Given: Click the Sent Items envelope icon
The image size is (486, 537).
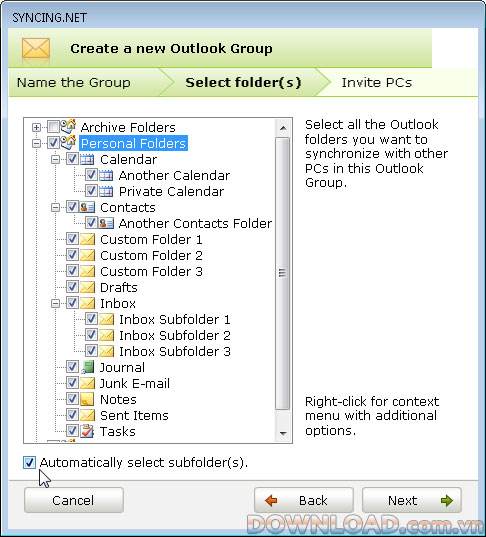Looking at the screenshot, I should [x=87, y=415].
